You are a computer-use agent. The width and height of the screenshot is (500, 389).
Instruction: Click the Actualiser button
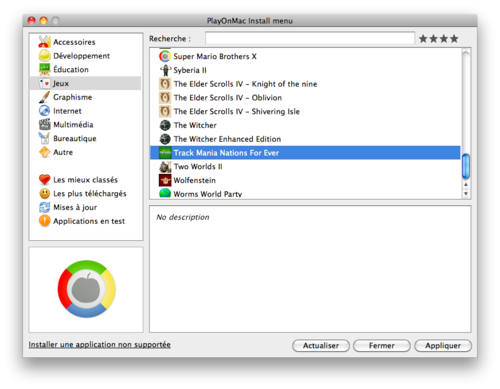321,346
